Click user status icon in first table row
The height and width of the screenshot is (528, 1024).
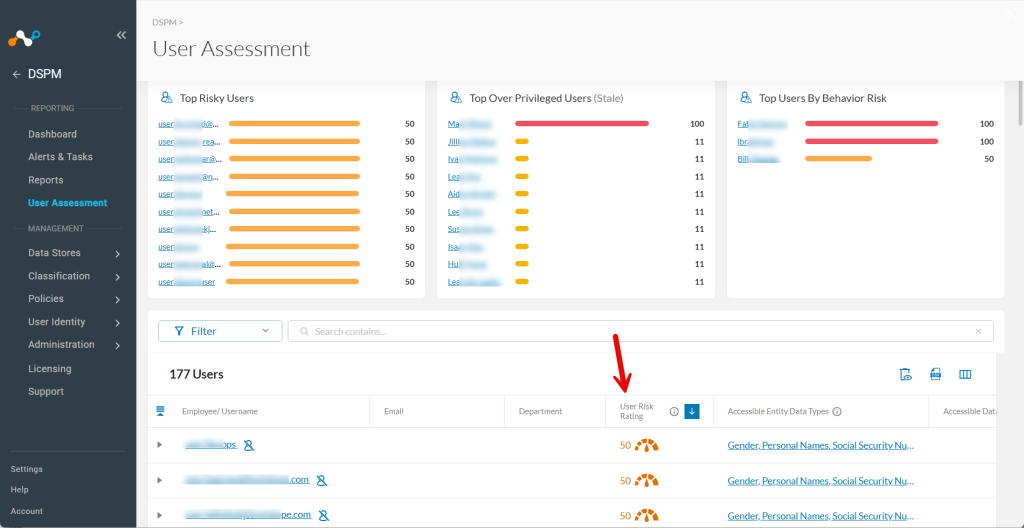tap(248, 446)
